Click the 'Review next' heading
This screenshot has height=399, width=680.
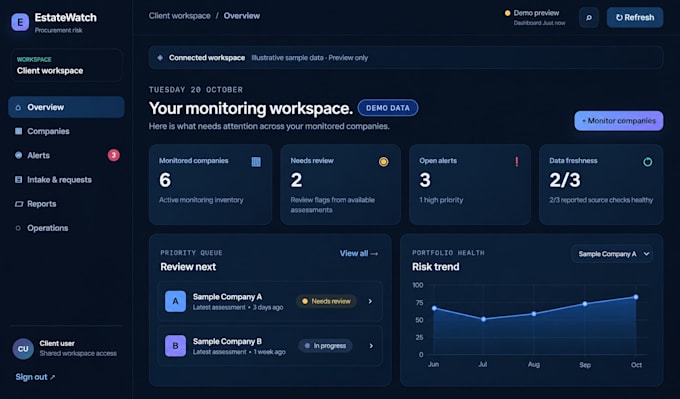click(188, 267)
